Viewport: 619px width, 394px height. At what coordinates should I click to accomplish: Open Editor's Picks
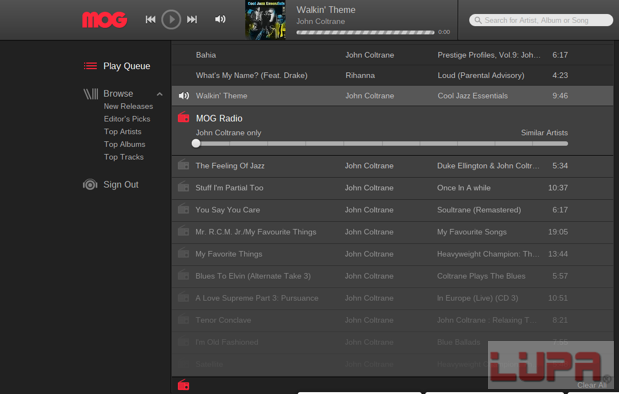pyautogui.click(x=127, y=119)
